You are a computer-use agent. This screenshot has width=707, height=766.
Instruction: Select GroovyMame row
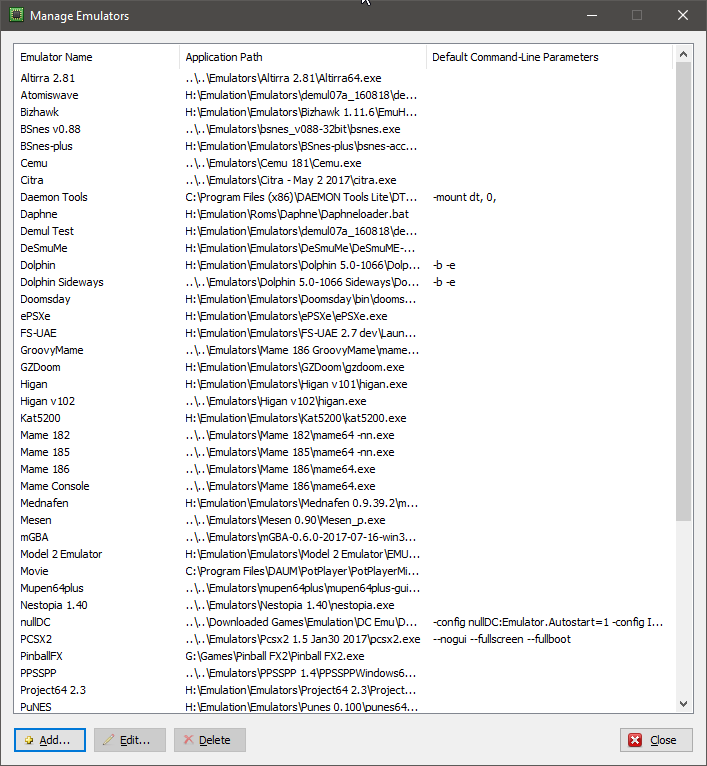click(x=344, y=350)
